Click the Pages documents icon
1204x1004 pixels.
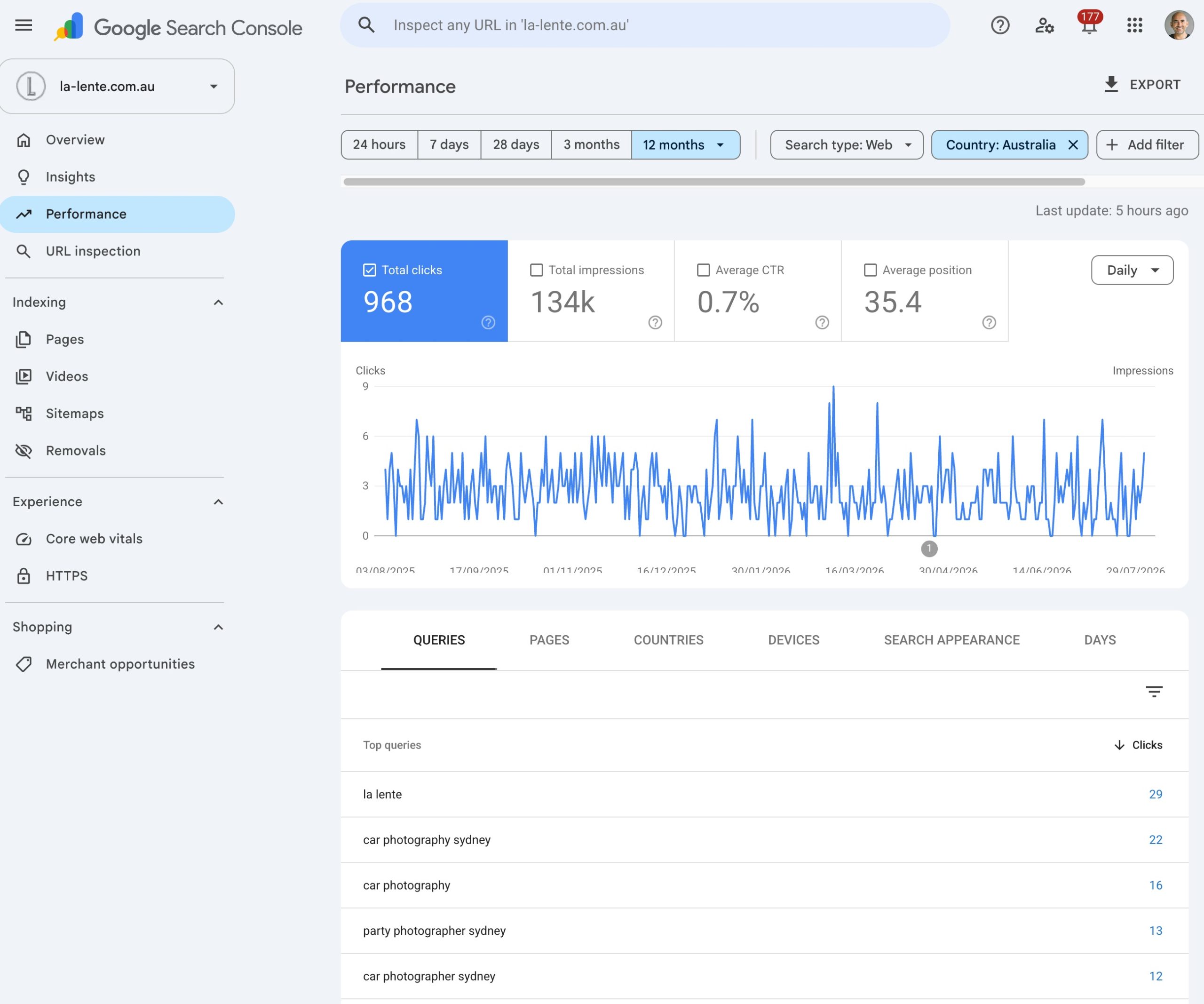point(24,339)
